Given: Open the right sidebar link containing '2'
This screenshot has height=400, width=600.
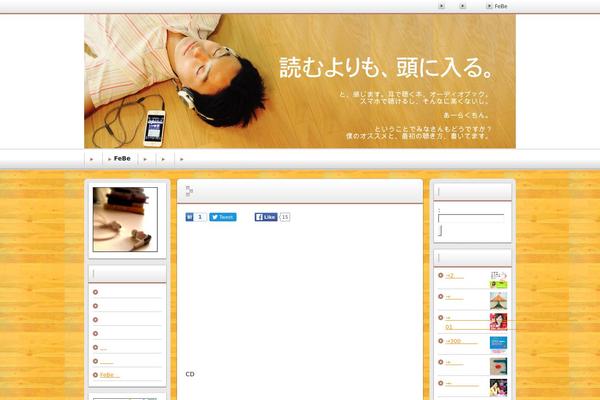Looking at the screenshot, I should 454,276.
